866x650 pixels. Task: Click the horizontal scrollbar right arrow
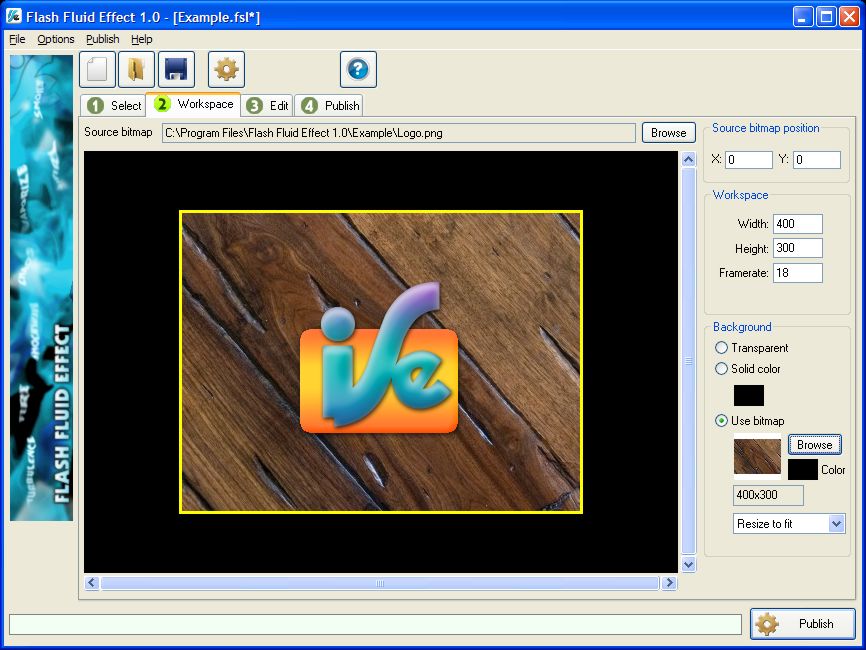pos(669,583)
